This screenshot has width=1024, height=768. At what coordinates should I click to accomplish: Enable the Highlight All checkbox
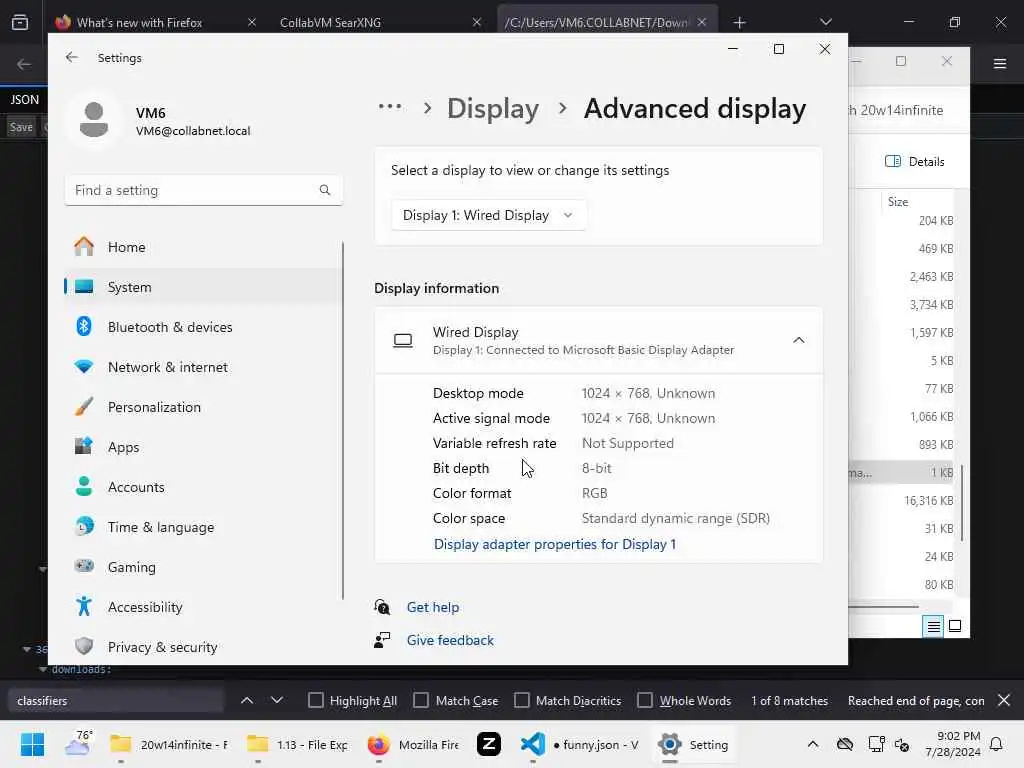point(316,701)
